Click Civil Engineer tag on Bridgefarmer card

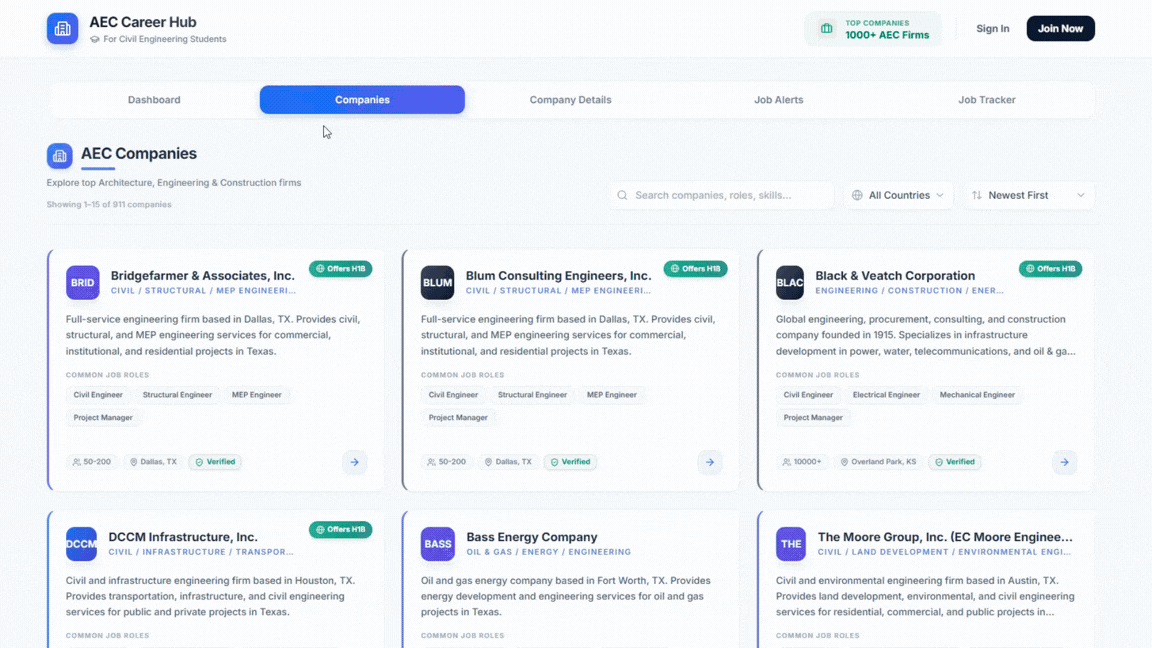[x=98, y=395]
